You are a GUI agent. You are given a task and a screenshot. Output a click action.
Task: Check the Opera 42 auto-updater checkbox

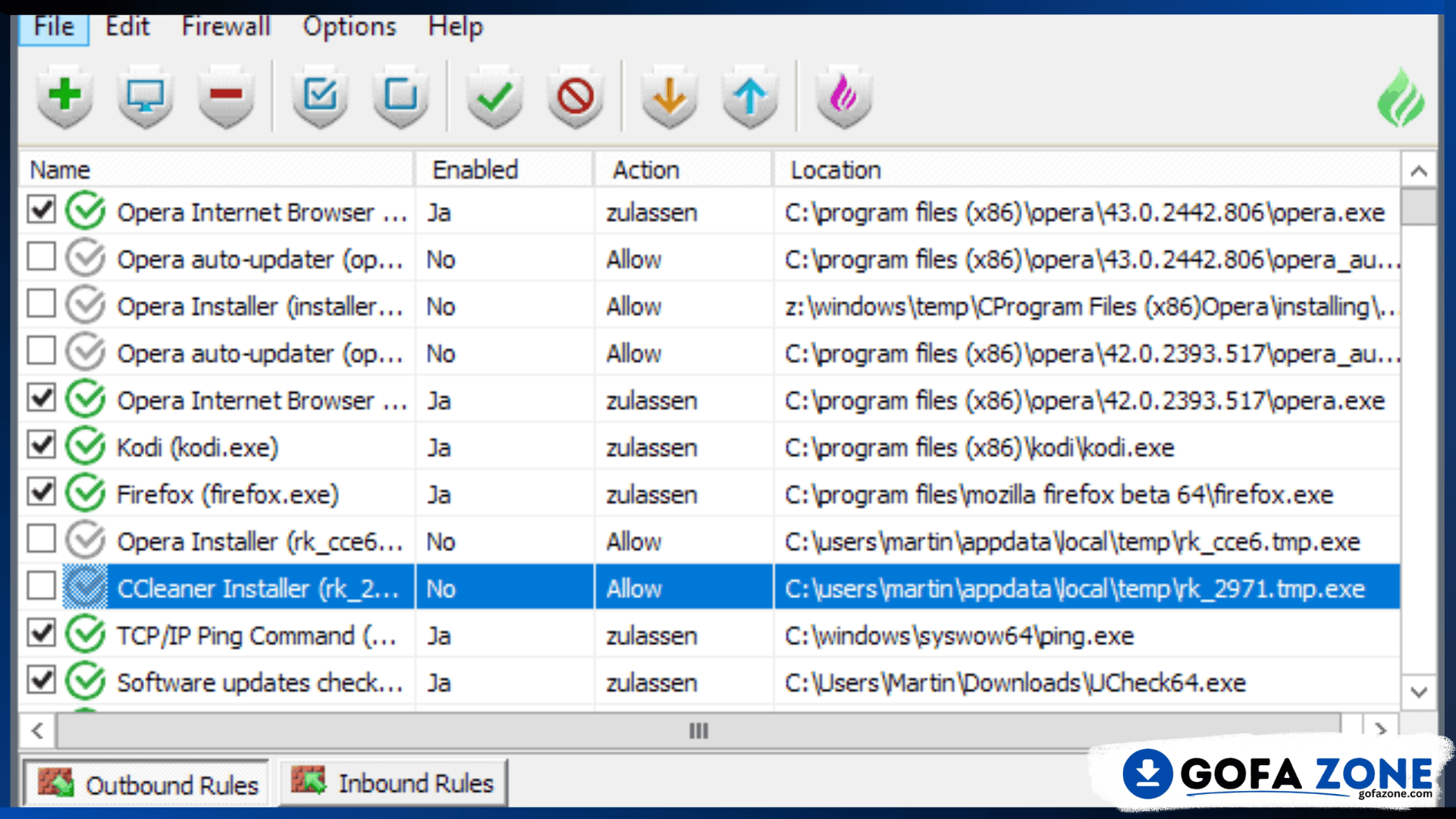41,350
